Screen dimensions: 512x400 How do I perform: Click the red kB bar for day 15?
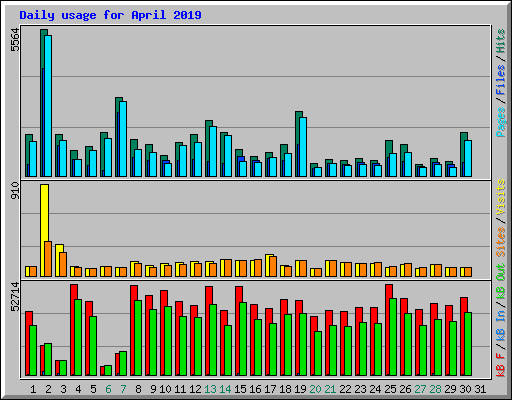(x=239, y=331)
